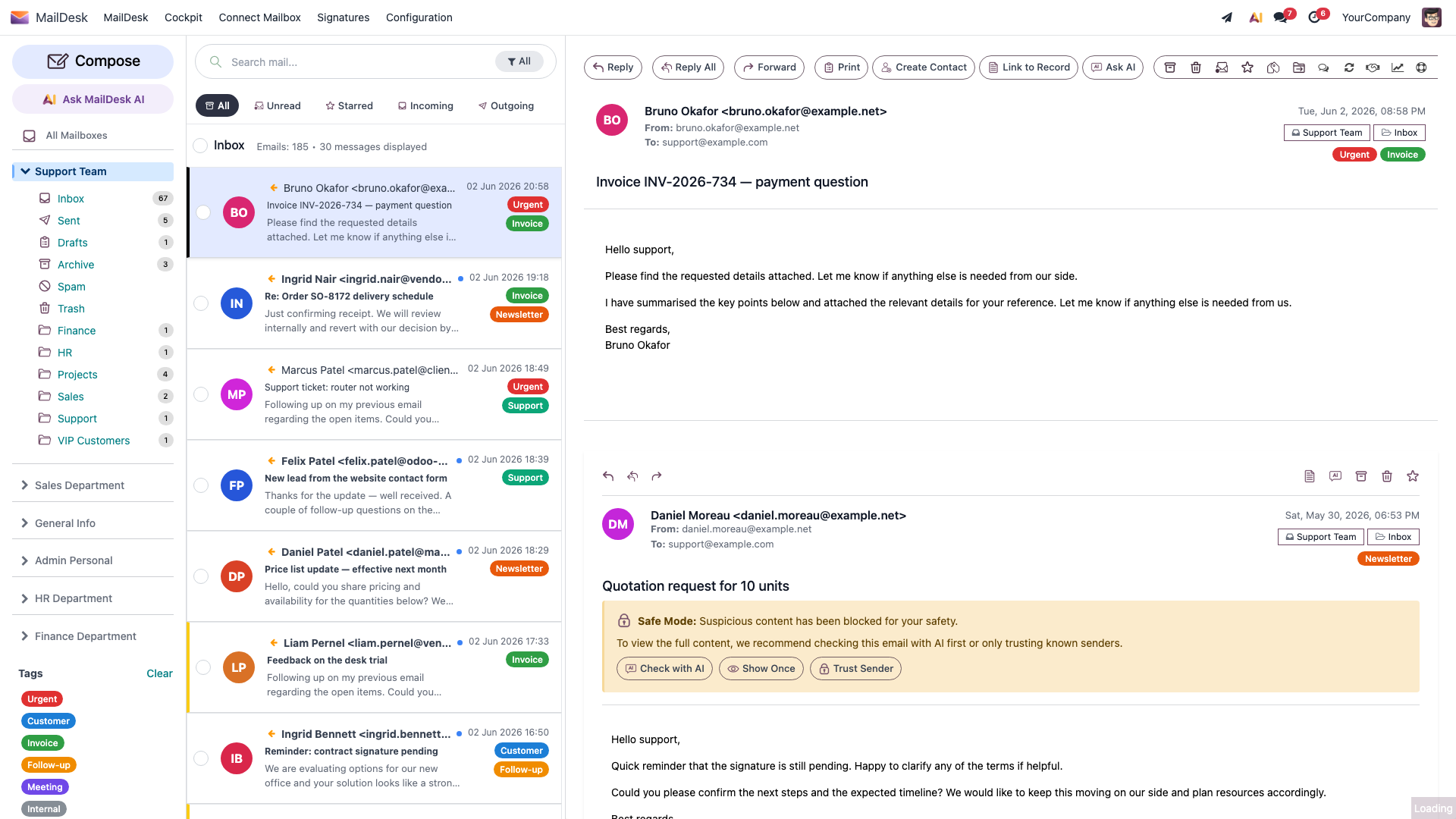Click user avatar in top right corner
The width and height of the screenshot is (1456, 819).
1432,17
